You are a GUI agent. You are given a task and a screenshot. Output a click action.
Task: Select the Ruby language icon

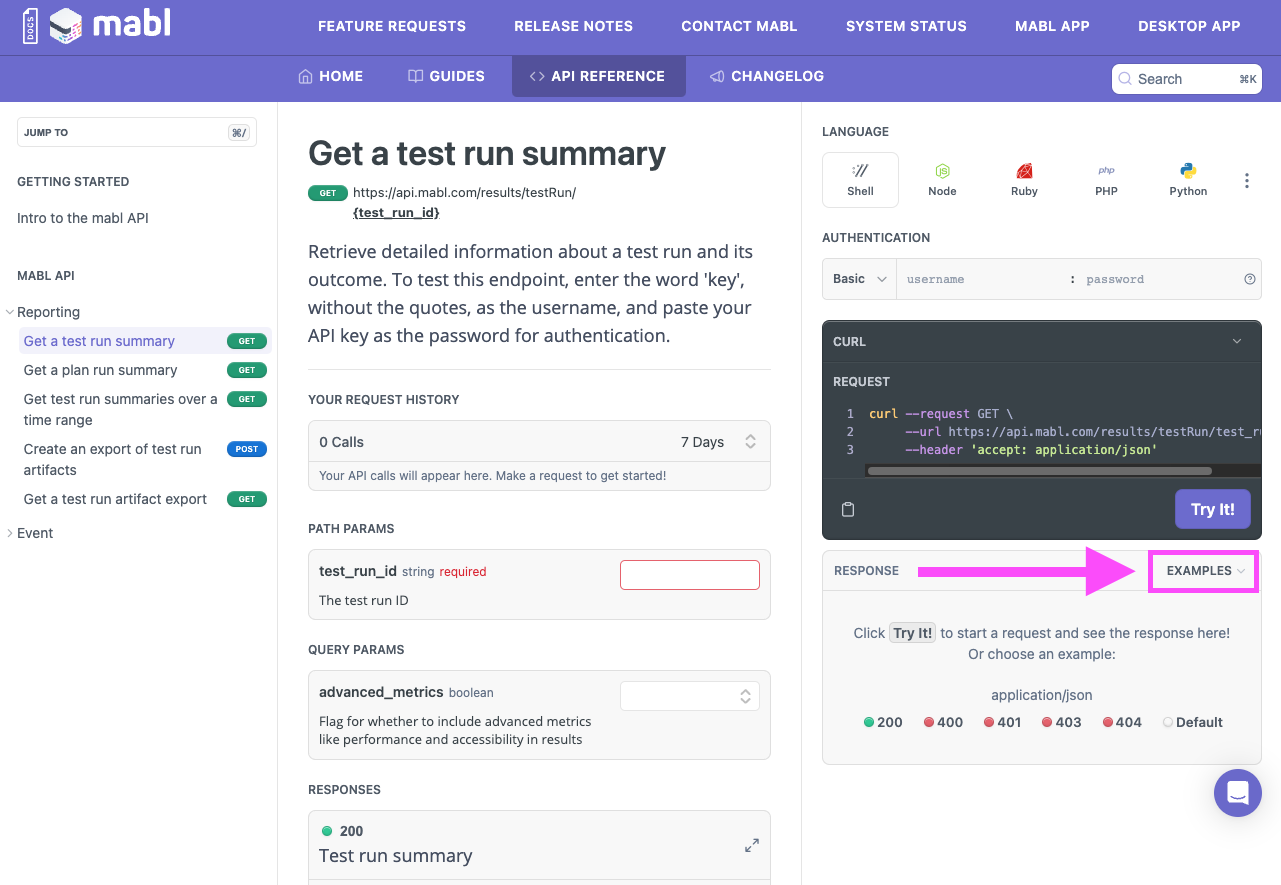point(1024,180)
